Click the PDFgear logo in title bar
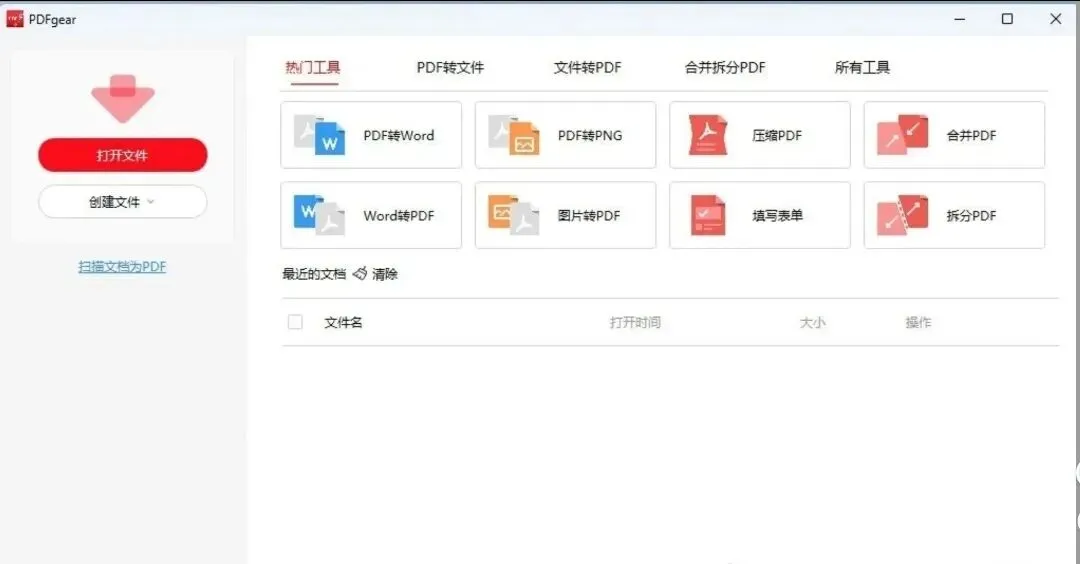Viewport: 1080px width, 564px height. point(14,19)
